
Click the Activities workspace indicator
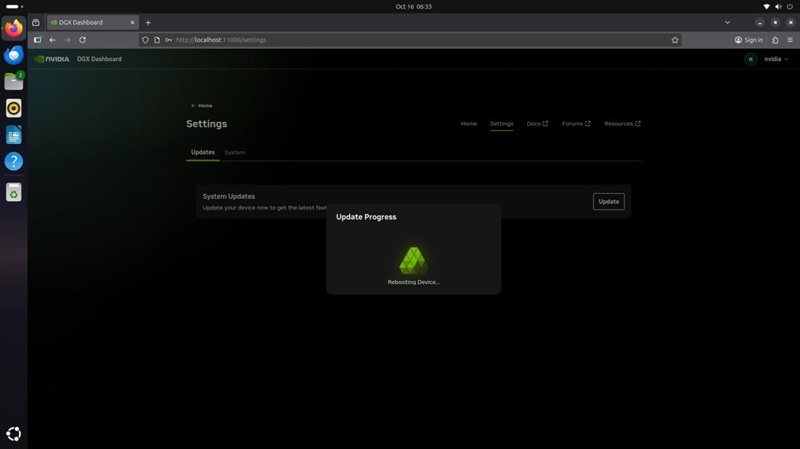coord(14,7)
